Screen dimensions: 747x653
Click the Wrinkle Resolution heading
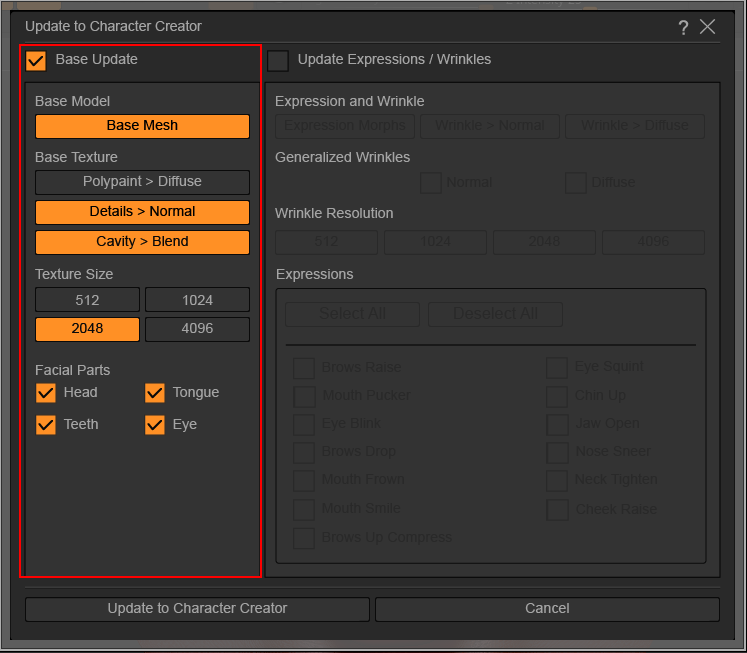pyautogui.click(x=334, y=213)
